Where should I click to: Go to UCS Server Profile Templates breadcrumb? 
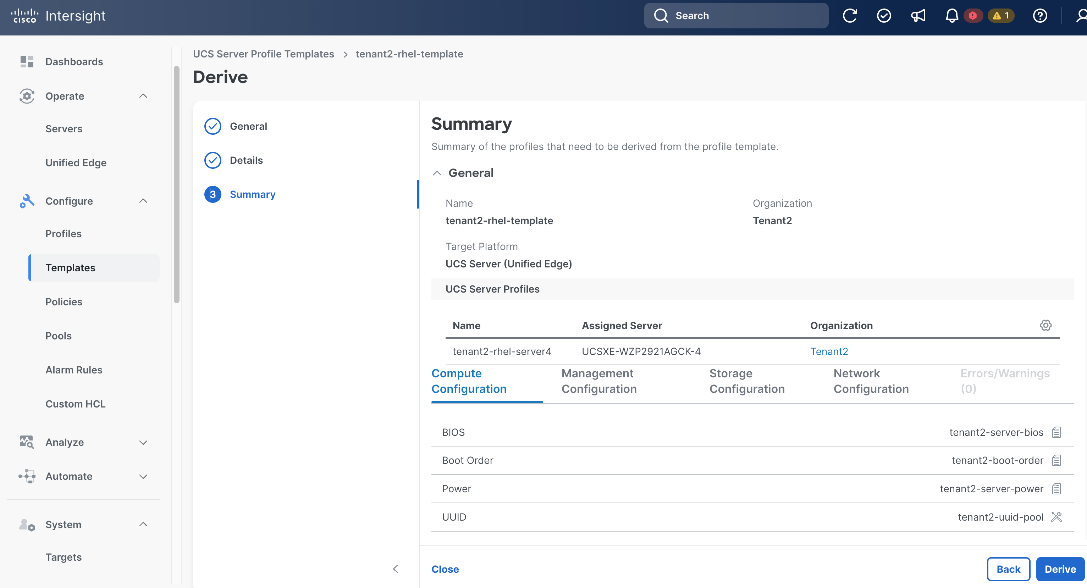263,54
